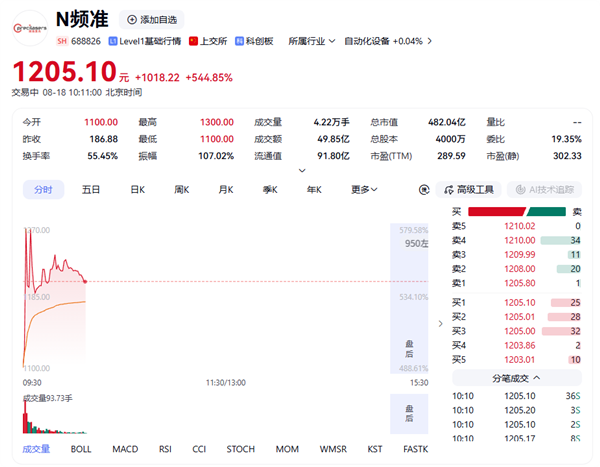Click the 卖3 price 1209.99

point(520,255)
